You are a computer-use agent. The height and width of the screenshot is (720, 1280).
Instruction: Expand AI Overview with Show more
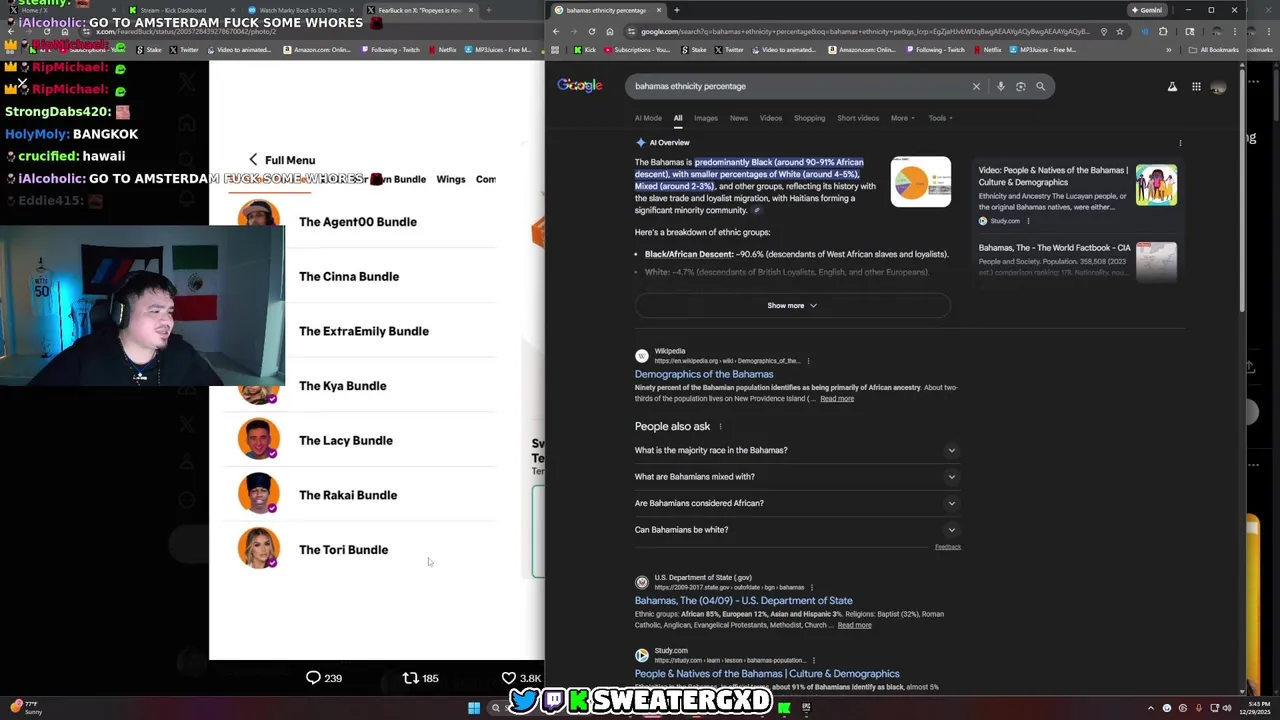point(792,305)
